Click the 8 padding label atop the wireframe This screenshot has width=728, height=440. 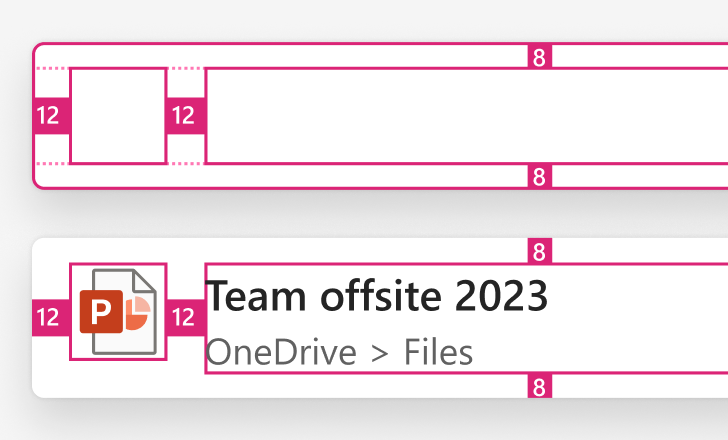tap(540, 56)
